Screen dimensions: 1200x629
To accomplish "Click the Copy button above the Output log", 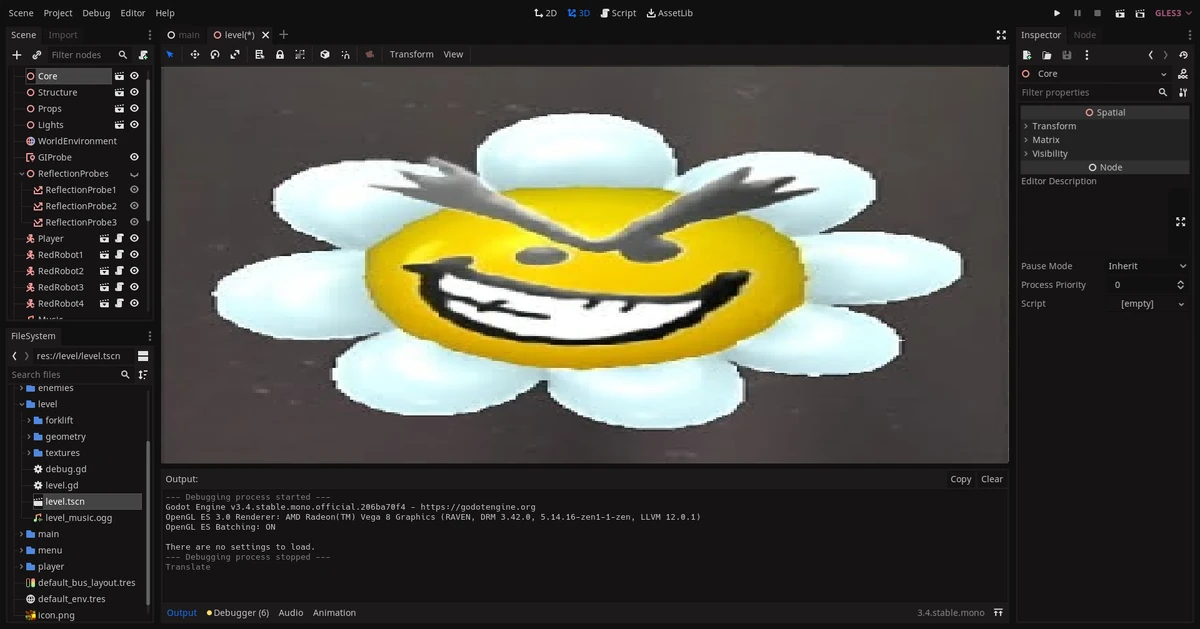I will pos(960,479).
